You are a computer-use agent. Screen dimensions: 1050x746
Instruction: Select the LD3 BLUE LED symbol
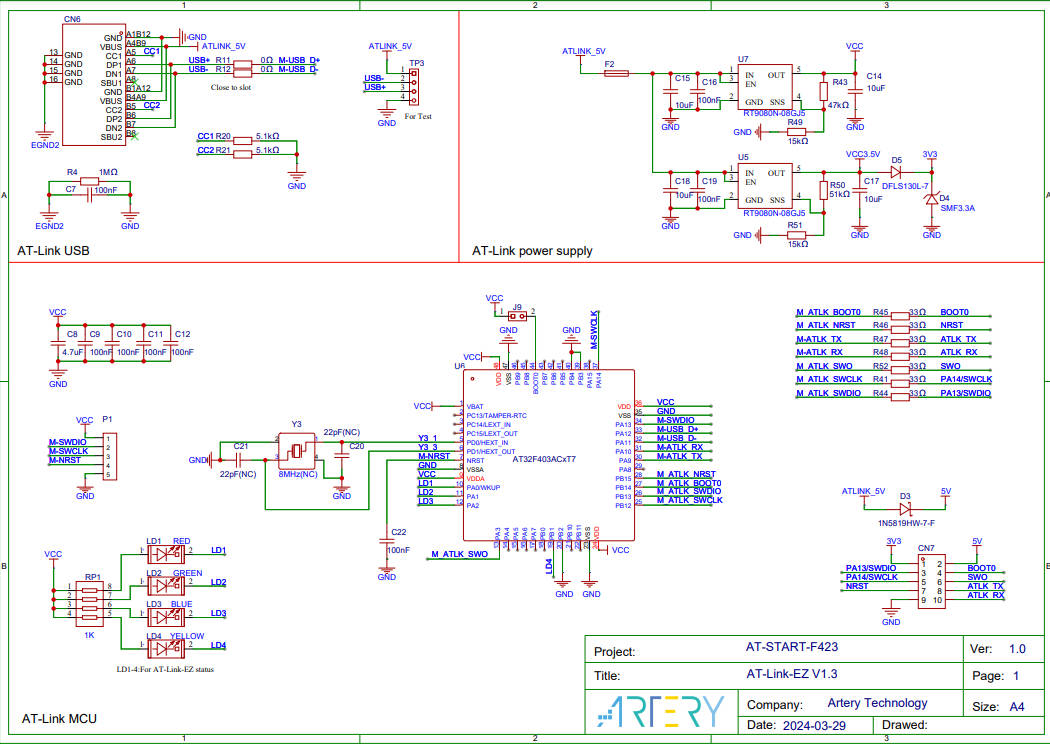pos(166,617)
